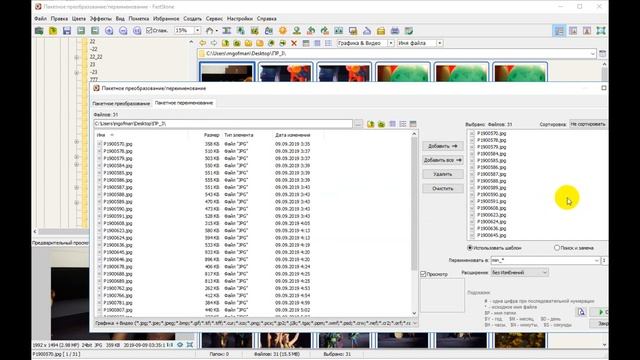Click the fit-to-window icon in status bar
The height and width of the screenshot is (360, 640).
coord(190,345)
